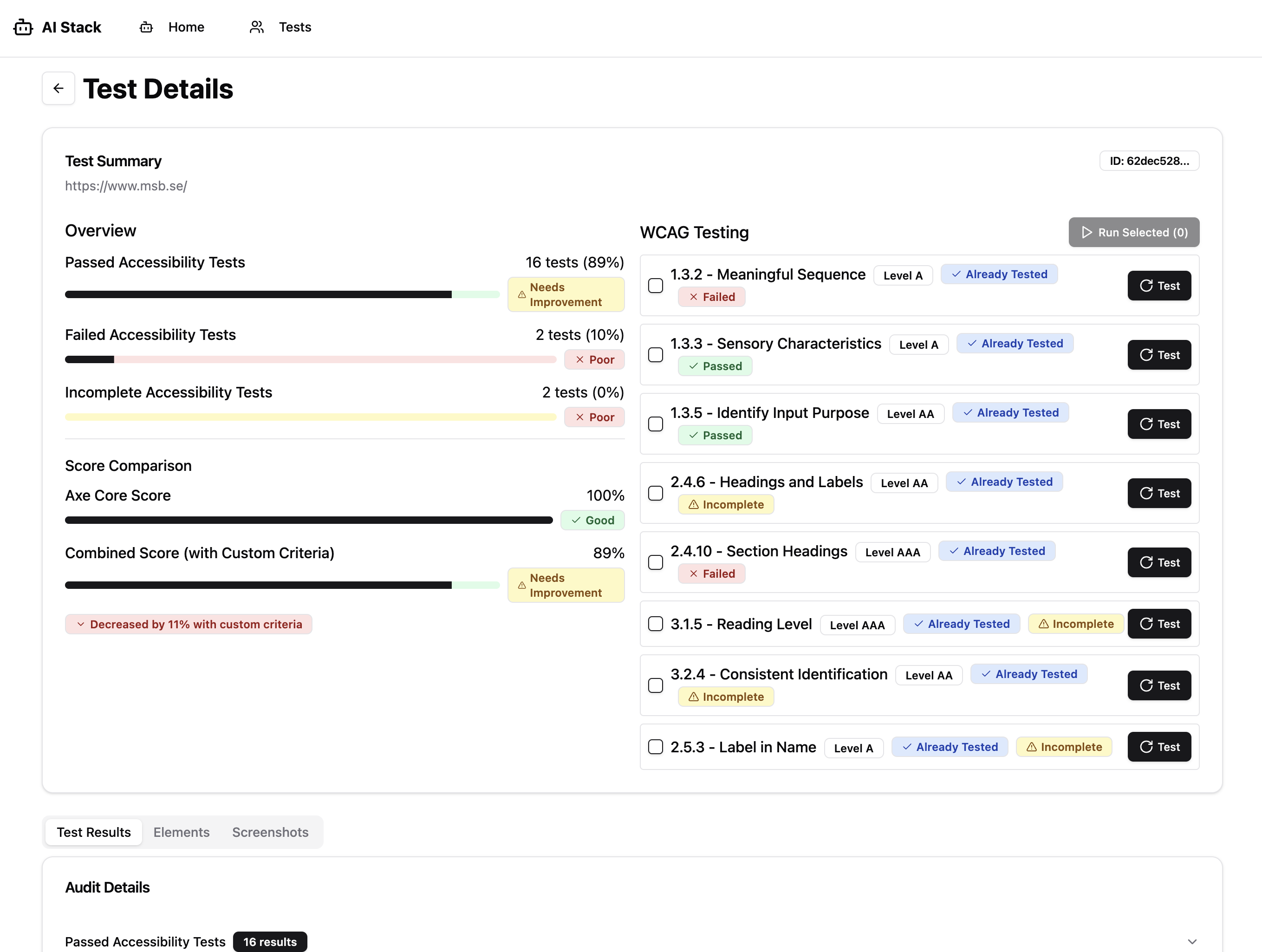Click the ID: 62dec528... badge
1262x952 pixels.
pyautogui.click(x=1149, y=161)
